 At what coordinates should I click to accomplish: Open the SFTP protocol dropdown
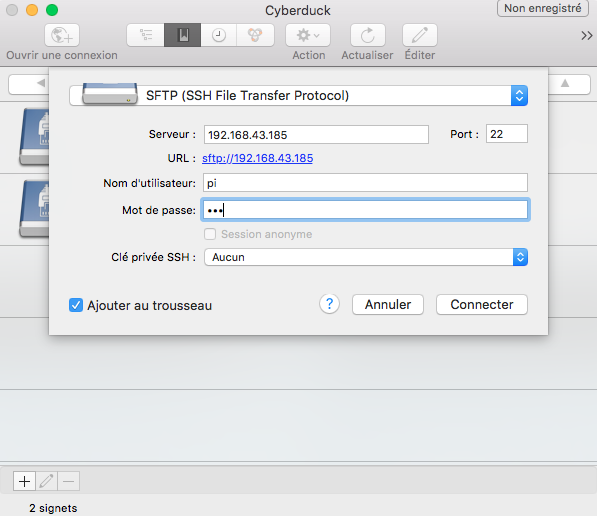pyautogui.click(x=298, y=95)
